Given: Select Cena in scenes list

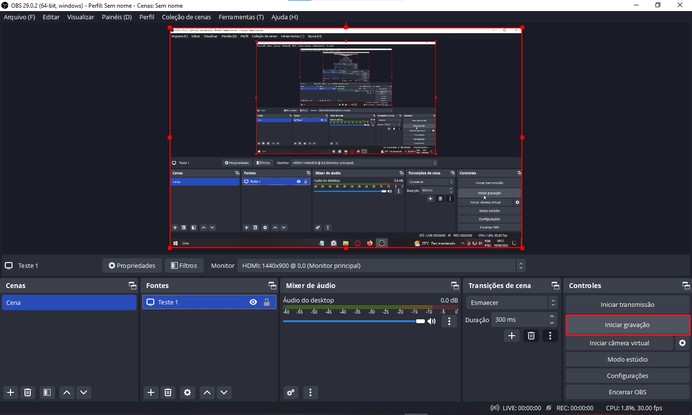Looking at the screenshot, I should coord(69,302).
